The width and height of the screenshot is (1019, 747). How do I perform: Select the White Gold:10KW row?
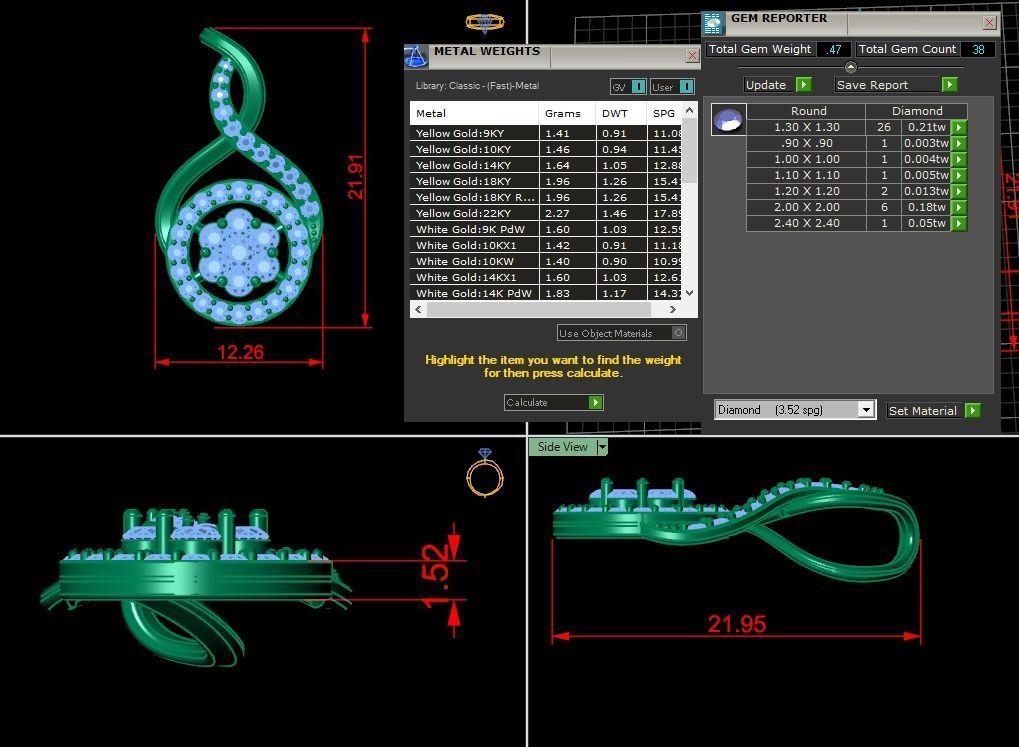[x=546, y=261]
